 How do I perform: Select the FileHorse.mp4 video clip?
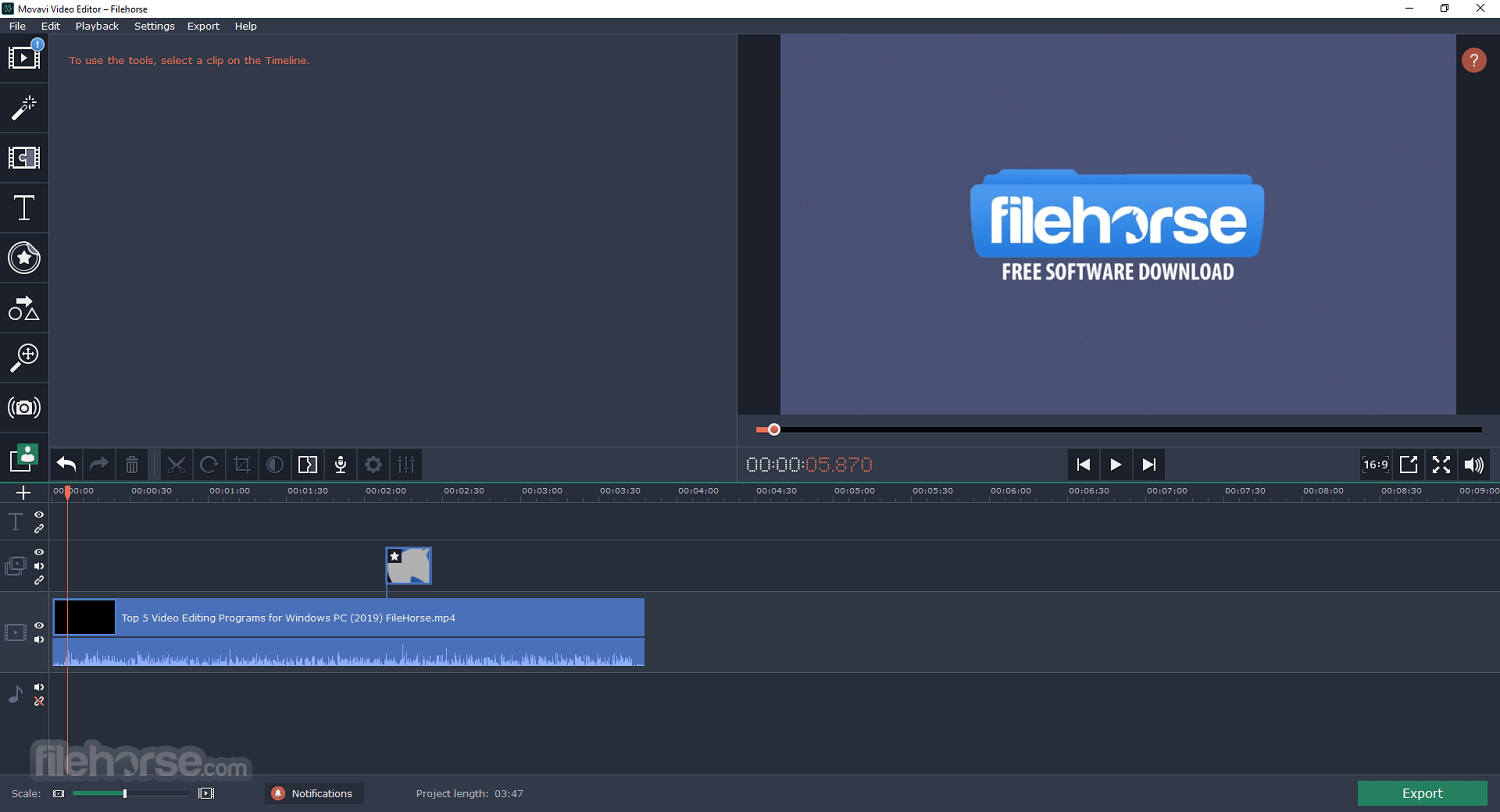(348, 617)
